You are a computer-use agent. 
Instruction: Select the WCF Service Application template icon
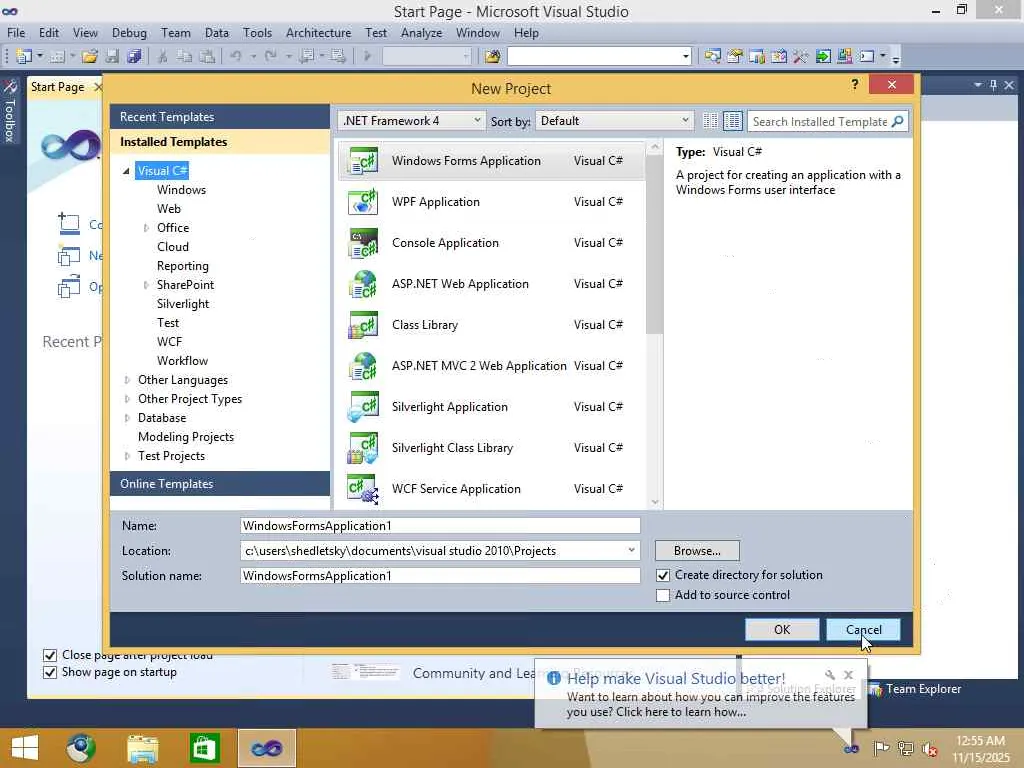click(x=363, y=488)
